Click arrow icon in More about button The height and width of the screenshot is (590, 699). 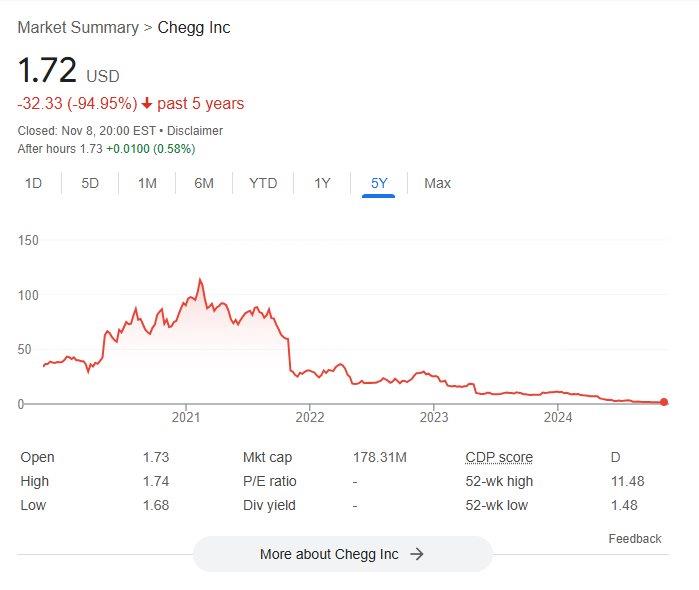point(417,554)
